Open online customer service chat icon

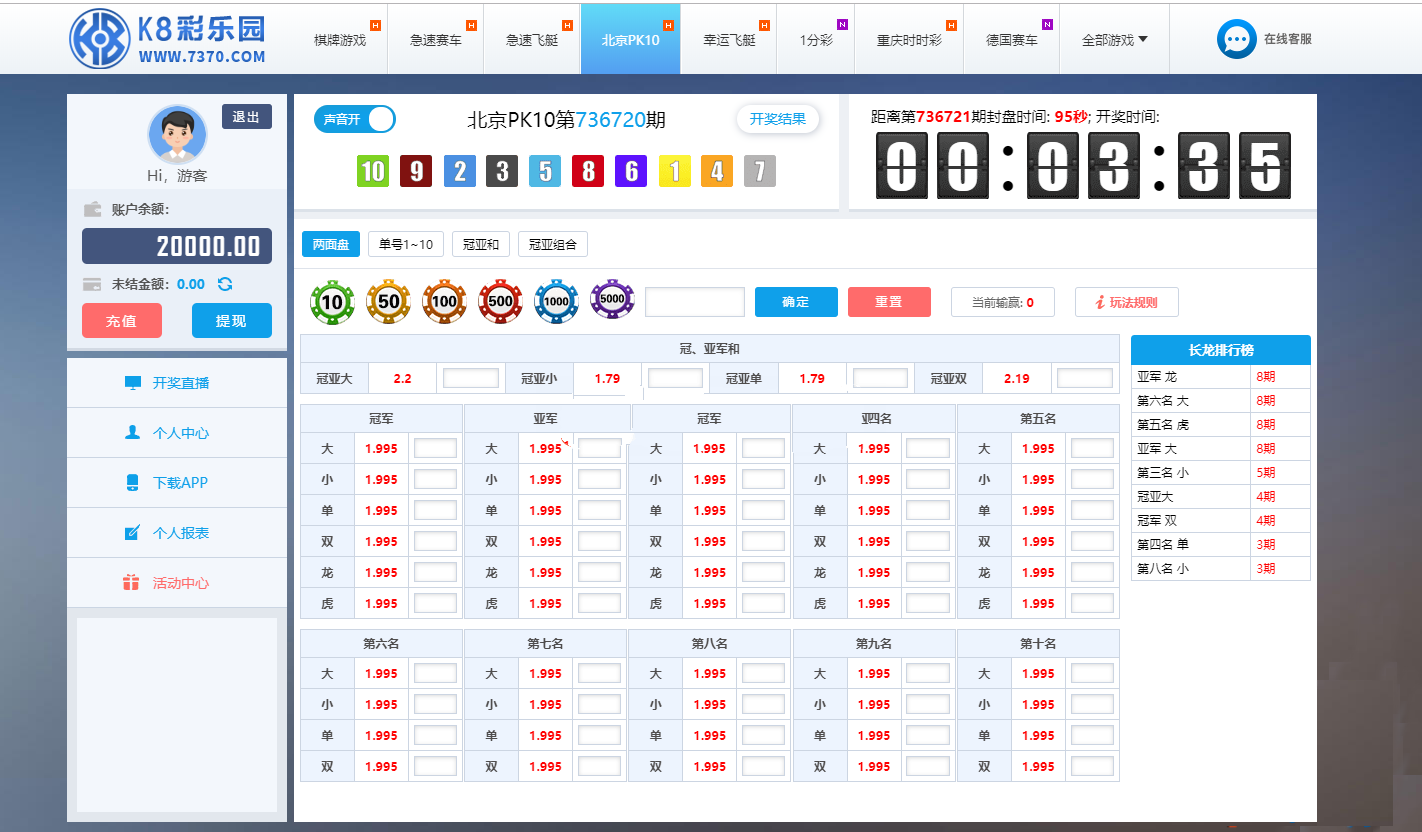click(x=1236, y=39)
